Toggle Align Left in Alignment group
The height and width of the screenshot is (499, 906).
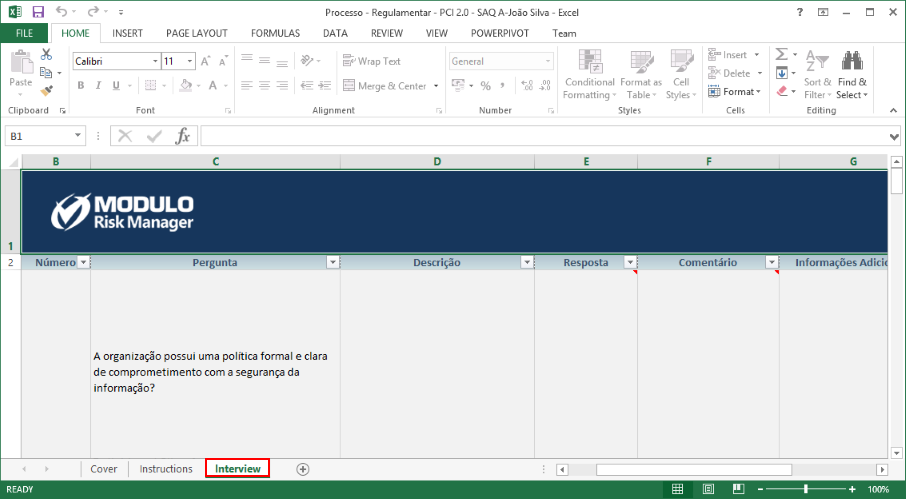tap(247, 85)
